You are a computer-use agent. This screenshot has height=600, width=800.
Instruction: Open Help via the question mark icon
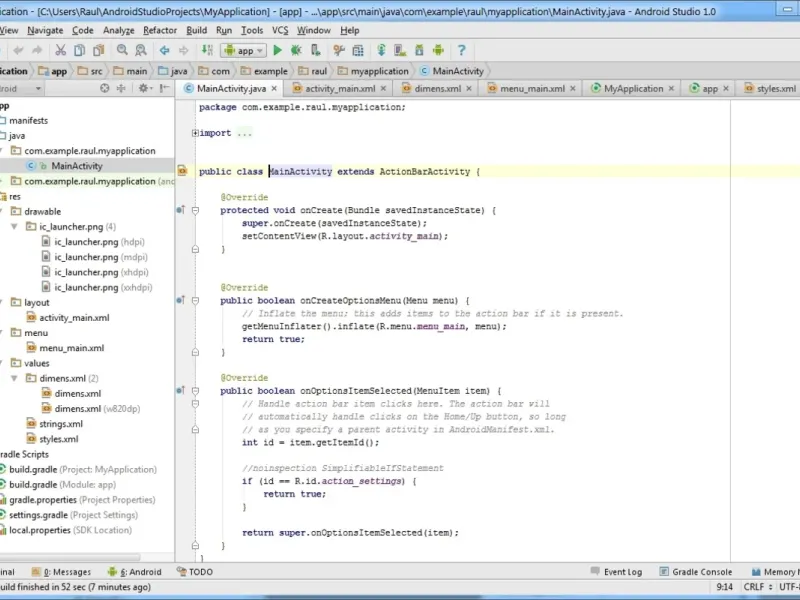(x=461, y=50)
